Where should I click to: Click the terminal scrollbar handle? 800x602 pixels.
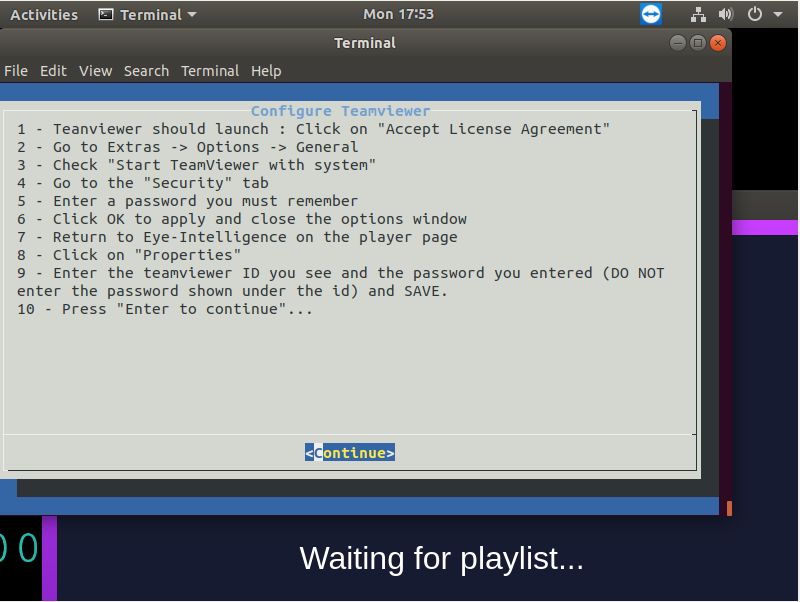(x=729, y=508)
